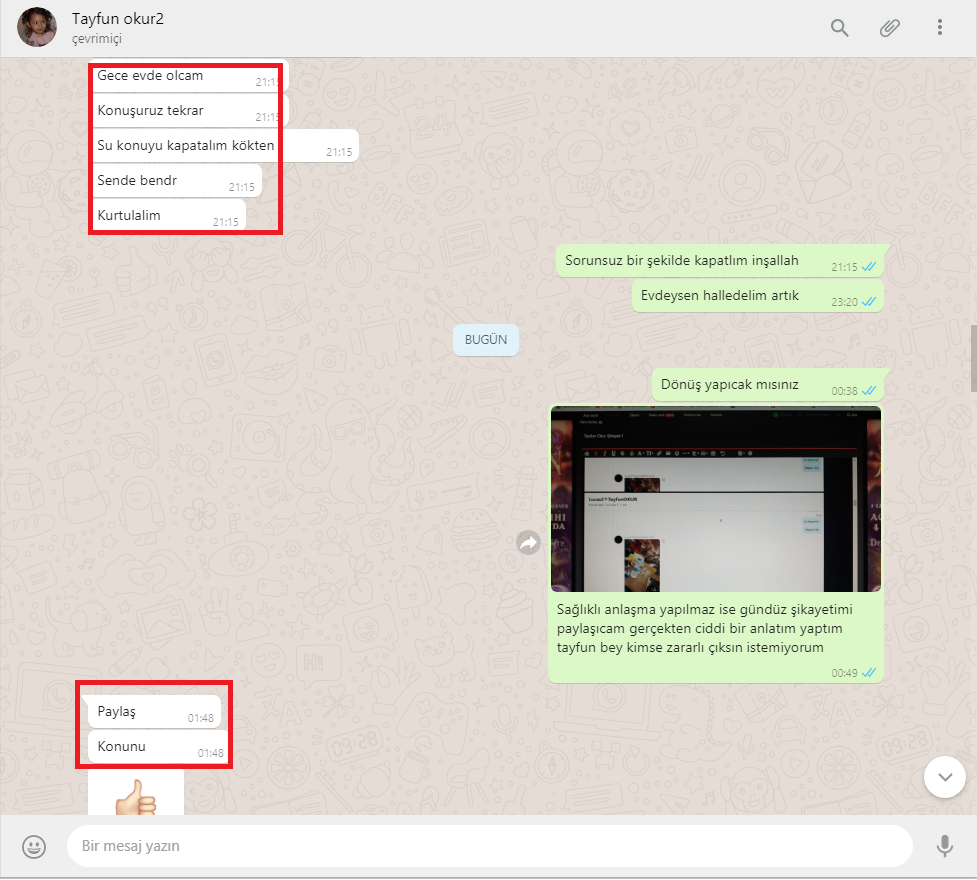
Task: Click the forward arrow beside the photo
Action: [528, 543]
